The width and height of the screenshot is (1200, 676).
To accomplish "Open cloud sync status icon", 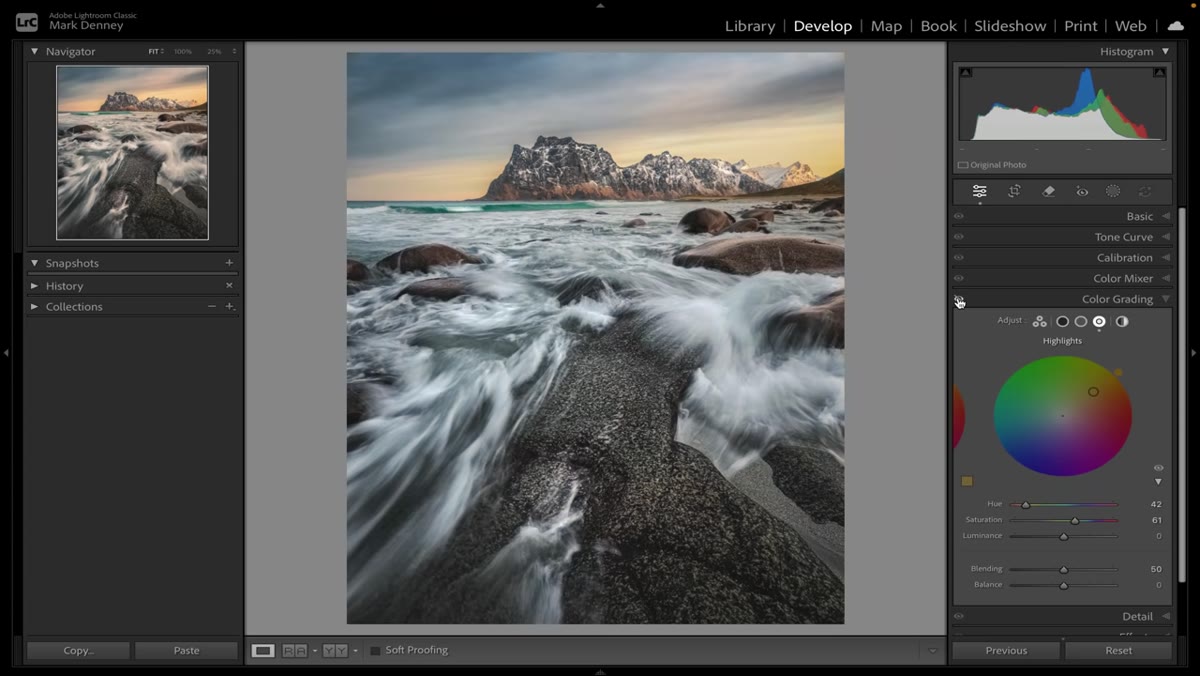I will point(1175,25).
